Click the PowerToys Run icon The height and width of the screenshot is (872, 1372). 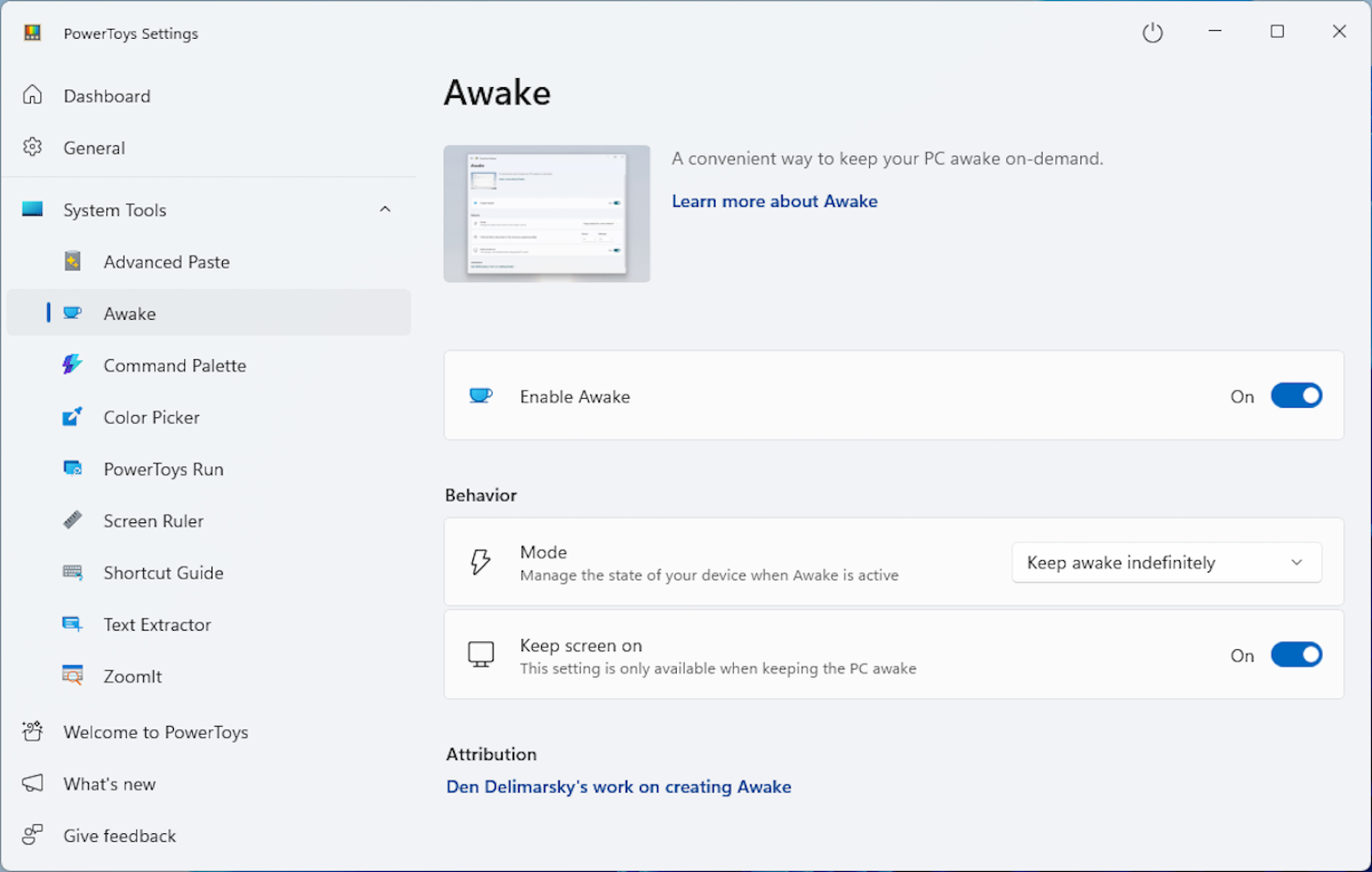(72, 469)
